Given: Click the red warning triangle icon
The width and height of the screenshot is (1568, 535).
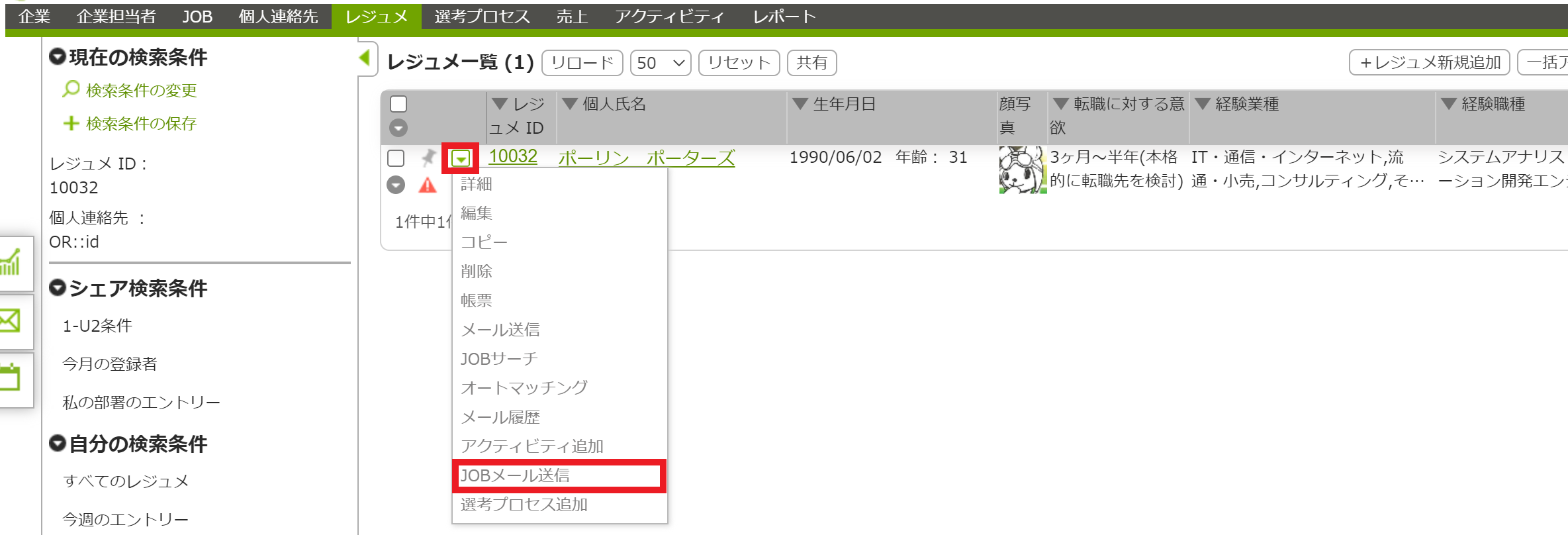Looking at the screenshot, I should [x=428, y=185].
